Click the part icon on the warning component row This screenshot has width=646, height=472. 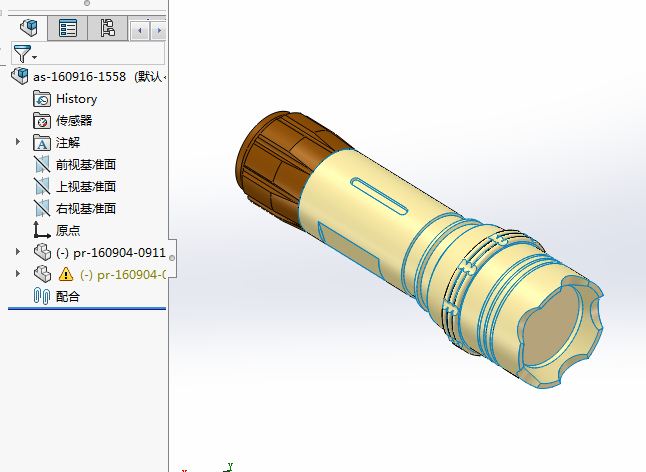point(42,274)
